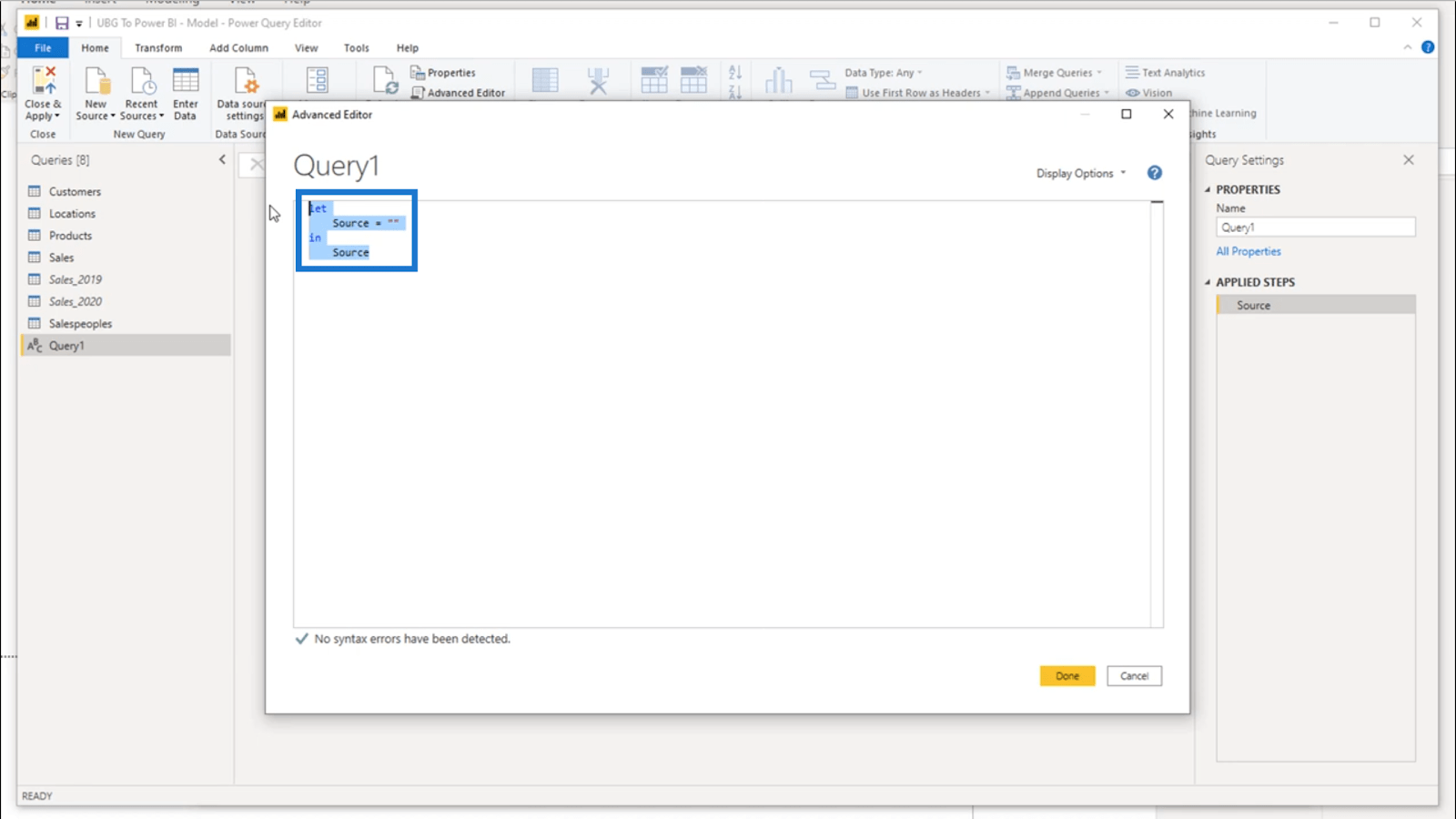Close the Query Settings pane
Image resolution: width=1456 pixels, height=819 pixels.
(1409, 160)
